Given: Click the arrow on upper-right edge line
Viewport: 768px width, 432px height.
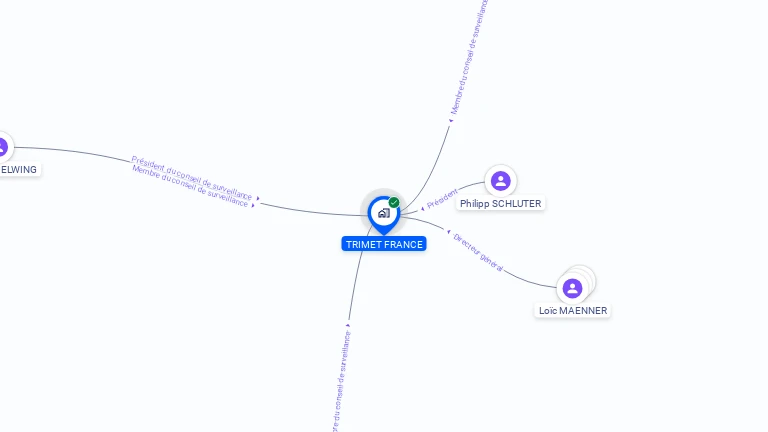Looking at the screenshot, I should [451, 120].
